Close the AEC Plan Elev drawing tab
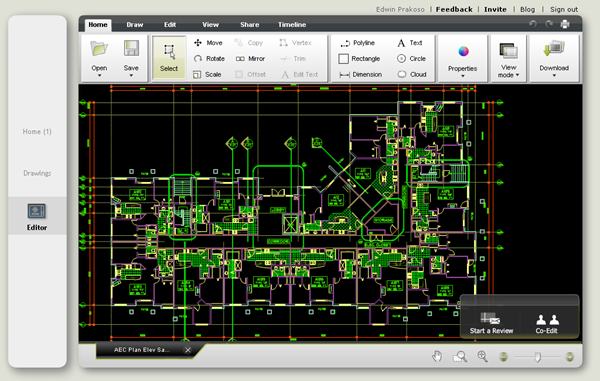The image size is (600, 381). (x=188, y=350)
